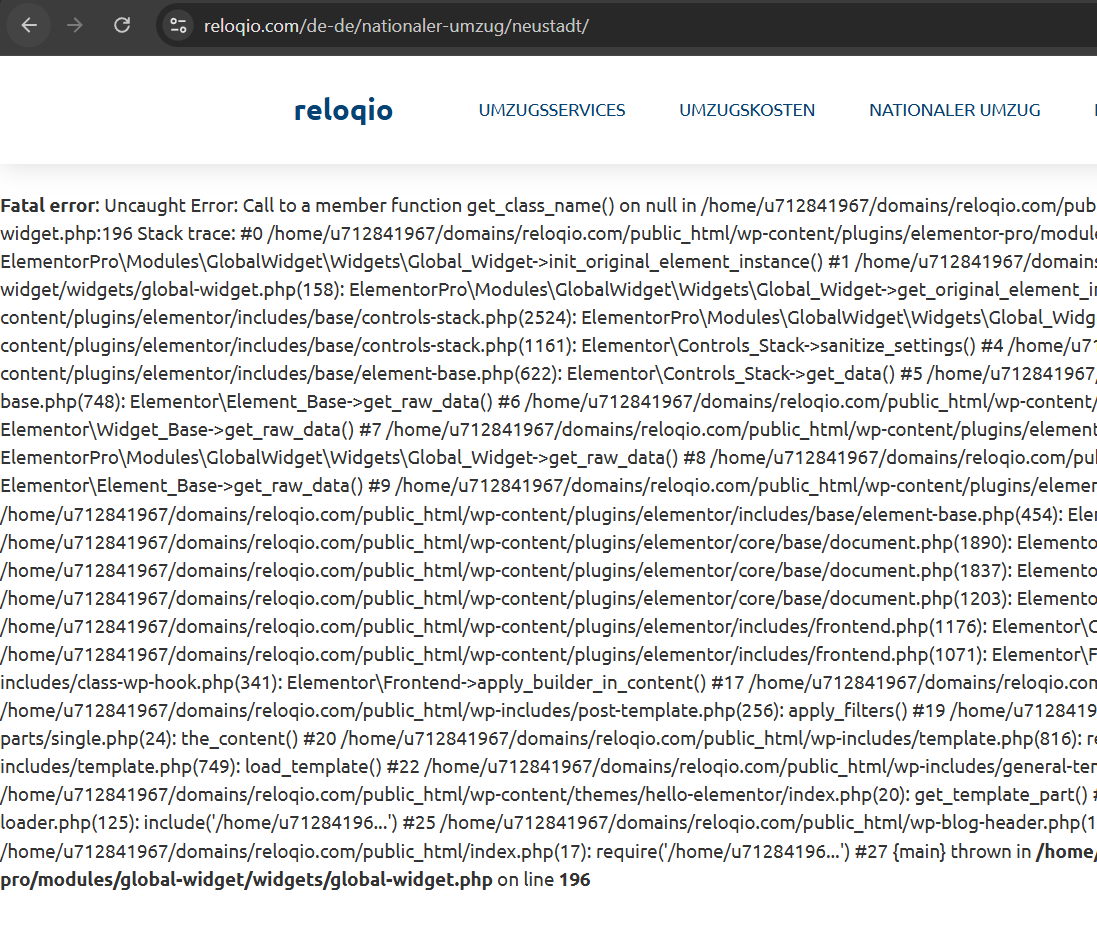1097x936 pixels.
Task: Open the UMZUGSSERVICES menu
Action: (x=552, y=110)
